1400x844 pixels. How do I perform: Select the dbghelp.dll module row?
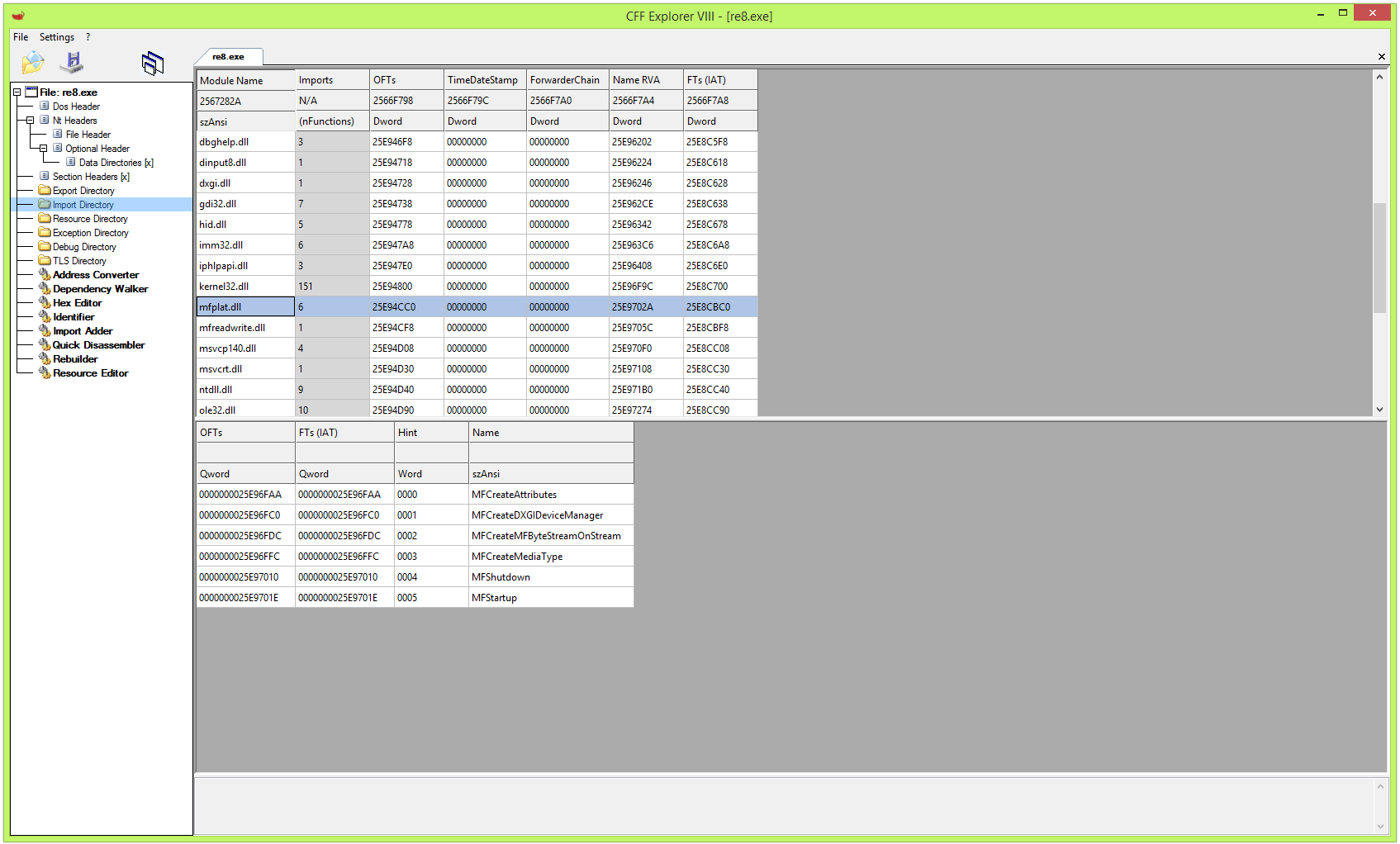[x=477, y=142]
